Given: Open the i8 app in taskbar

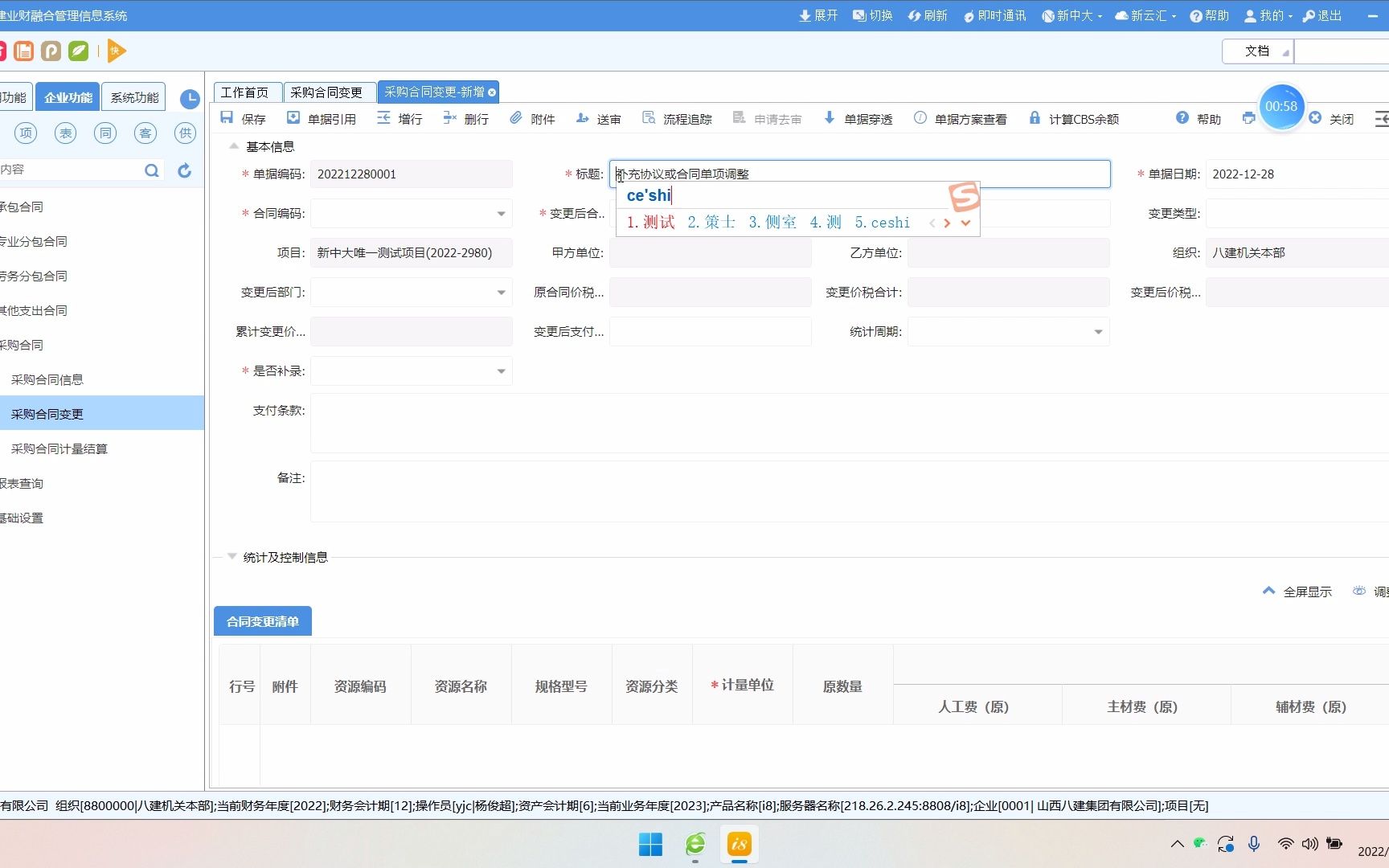Looking at the screenshot, I should coord(739,844).
